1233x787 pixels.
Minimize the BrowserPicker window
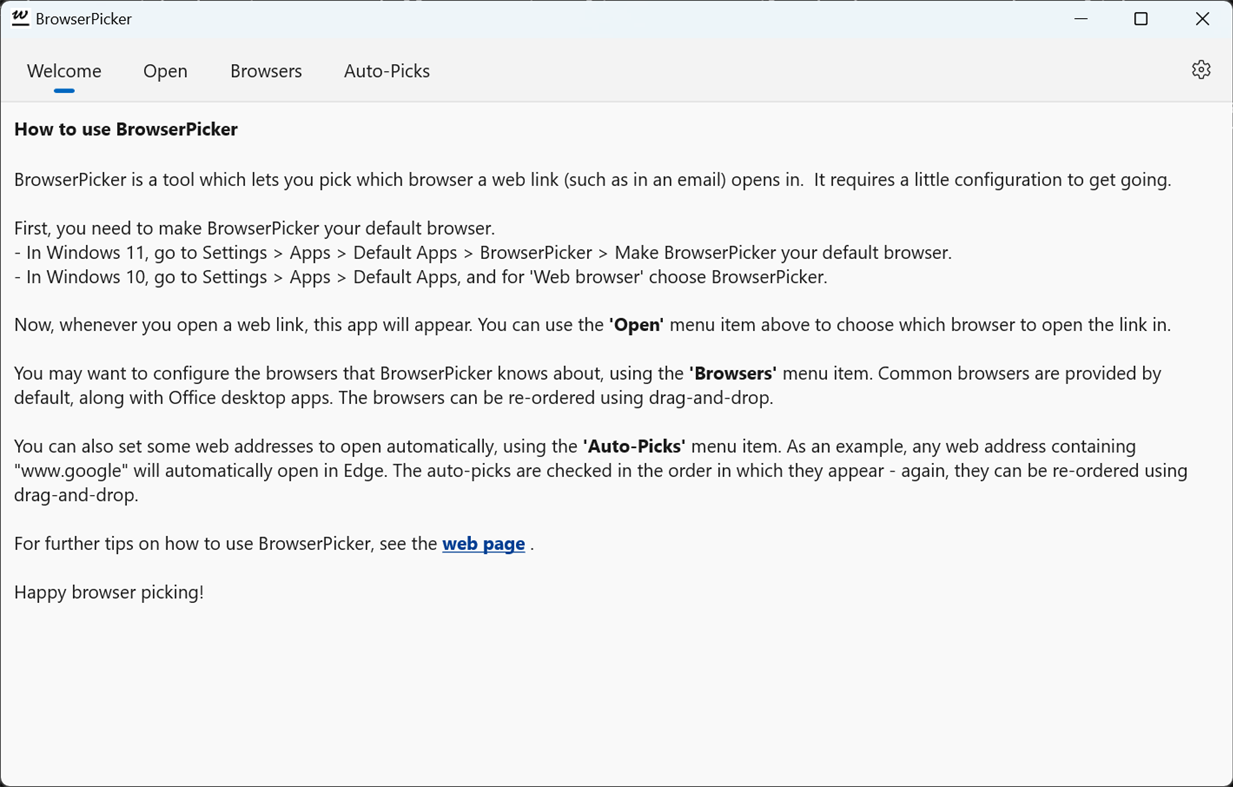point(1081,19)
